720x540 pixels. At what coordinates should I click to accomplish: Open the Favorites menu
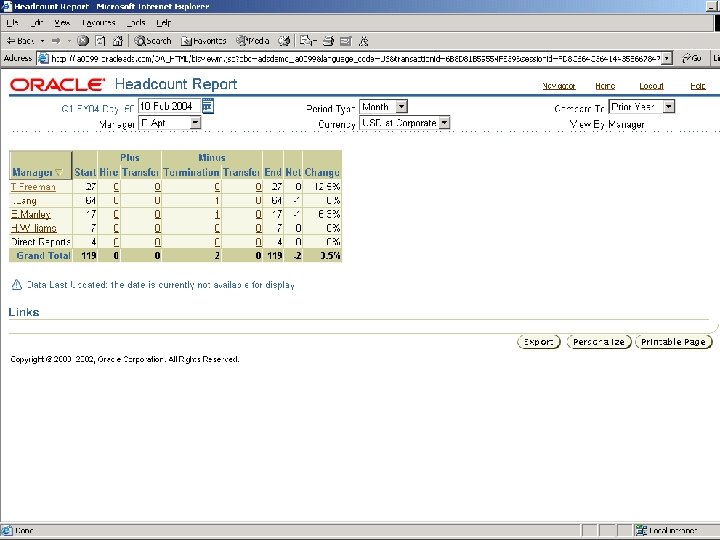click(x=99, y=22)
